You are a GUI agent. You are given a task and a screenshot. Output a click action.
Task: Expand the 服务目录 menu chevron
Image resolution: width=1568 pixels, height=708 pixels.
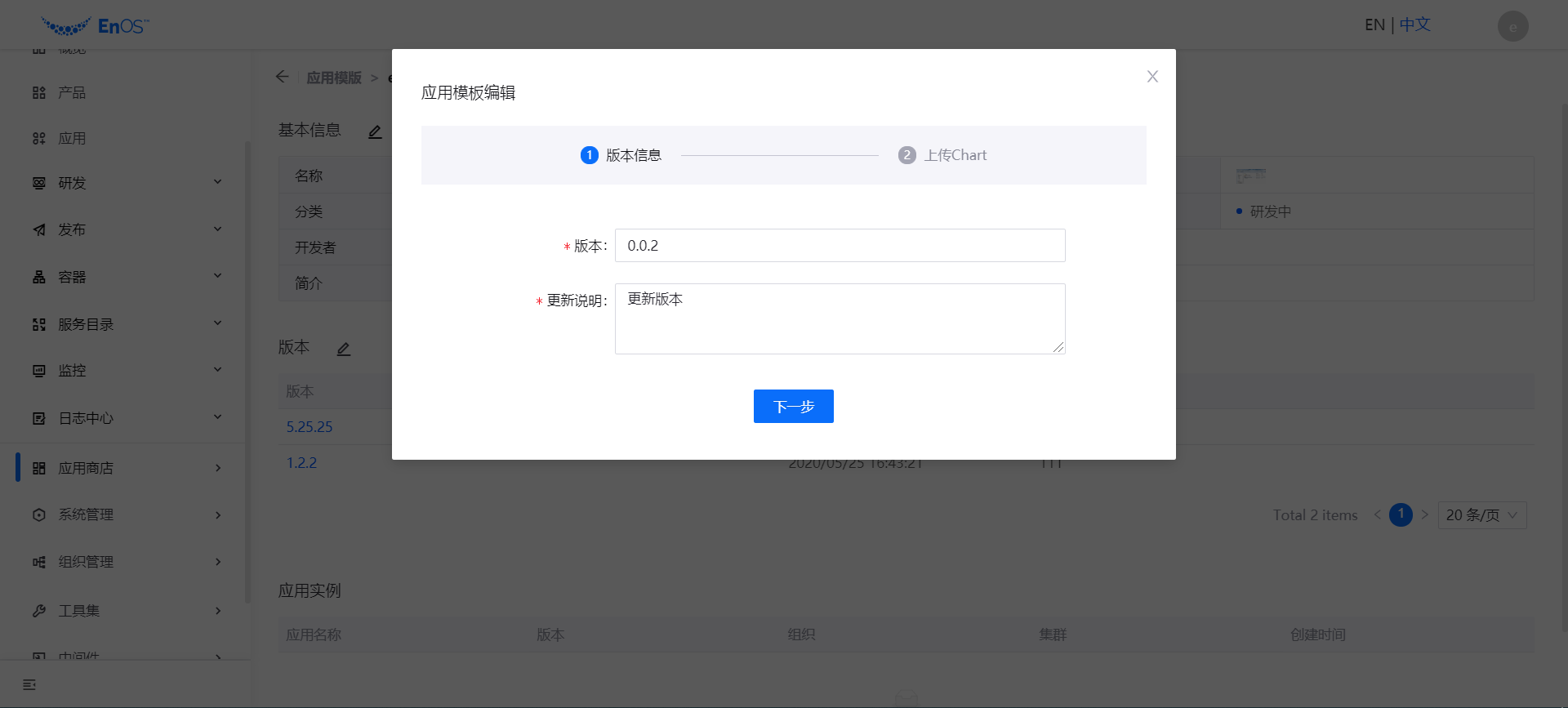point(217,323)
